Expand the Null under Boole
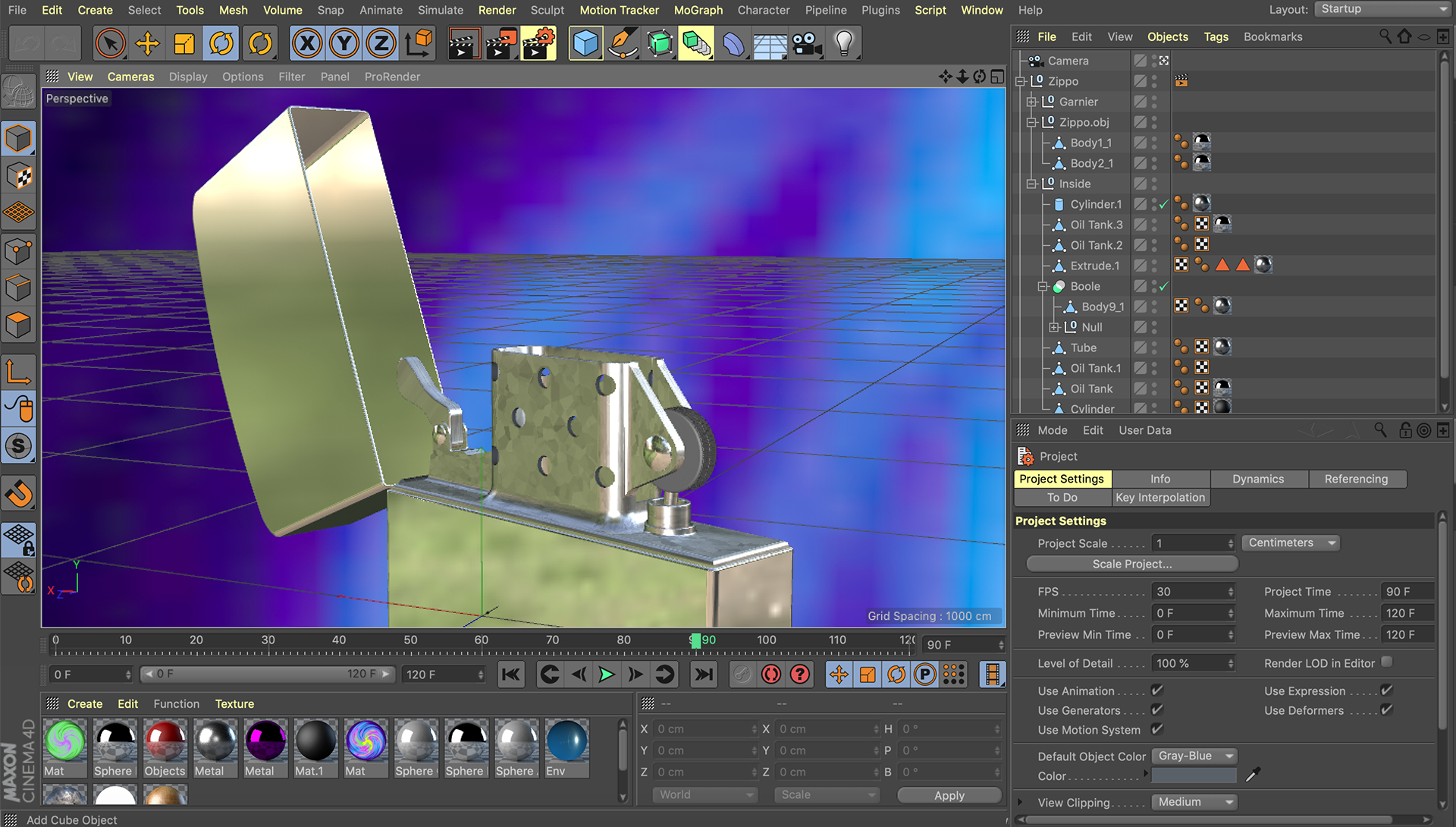The width and height of the screenshot is (1456, 827). pos(1054,327)
